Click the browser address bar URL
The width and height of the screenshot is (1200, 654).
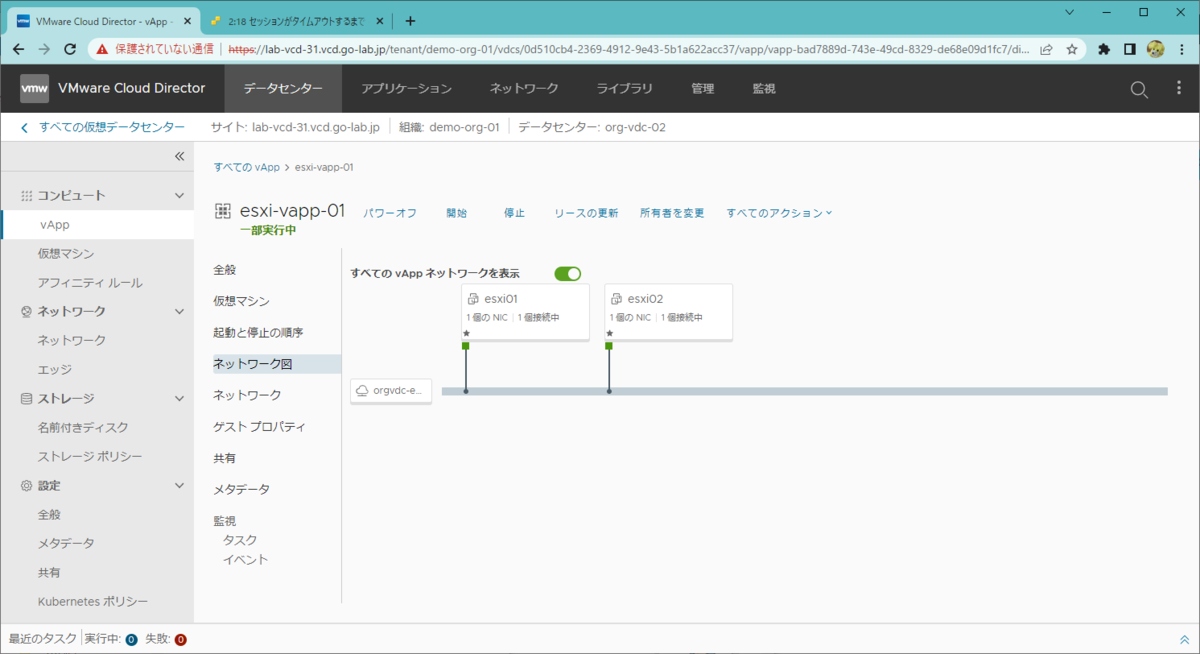[628, 48]
